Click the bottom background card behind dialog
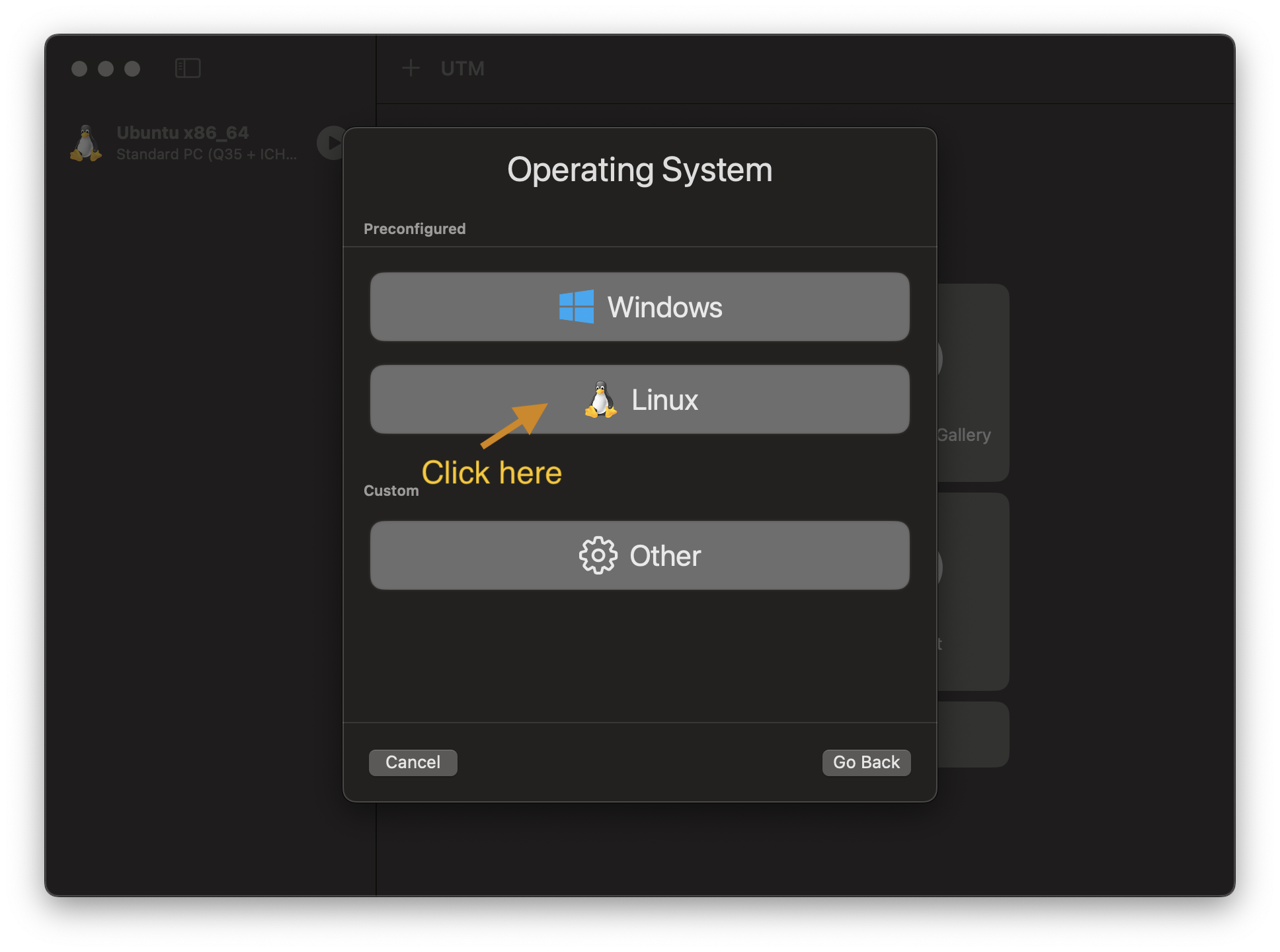Screen dimensions: 1280x952 973,734
